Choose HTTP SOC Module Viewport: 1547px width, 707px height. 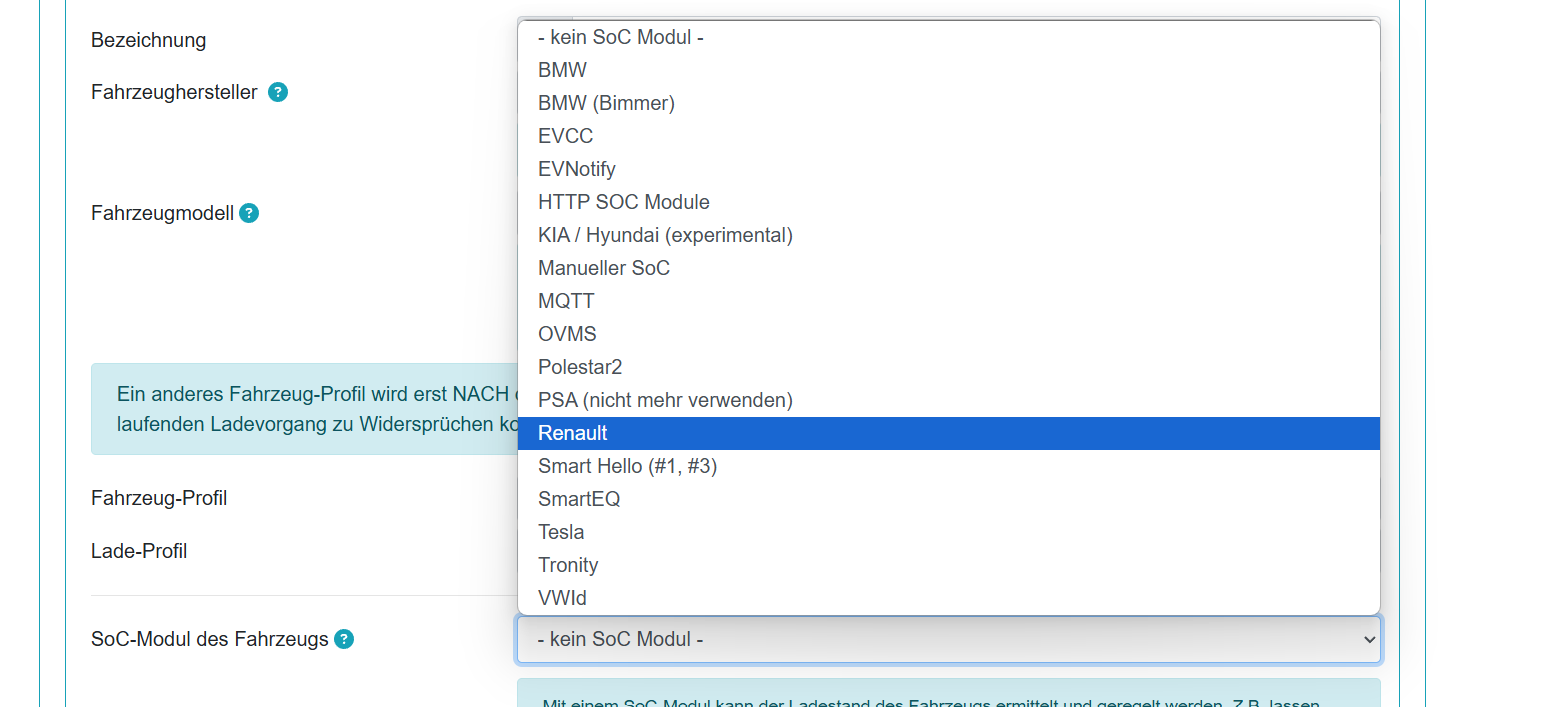coord(949,202)
